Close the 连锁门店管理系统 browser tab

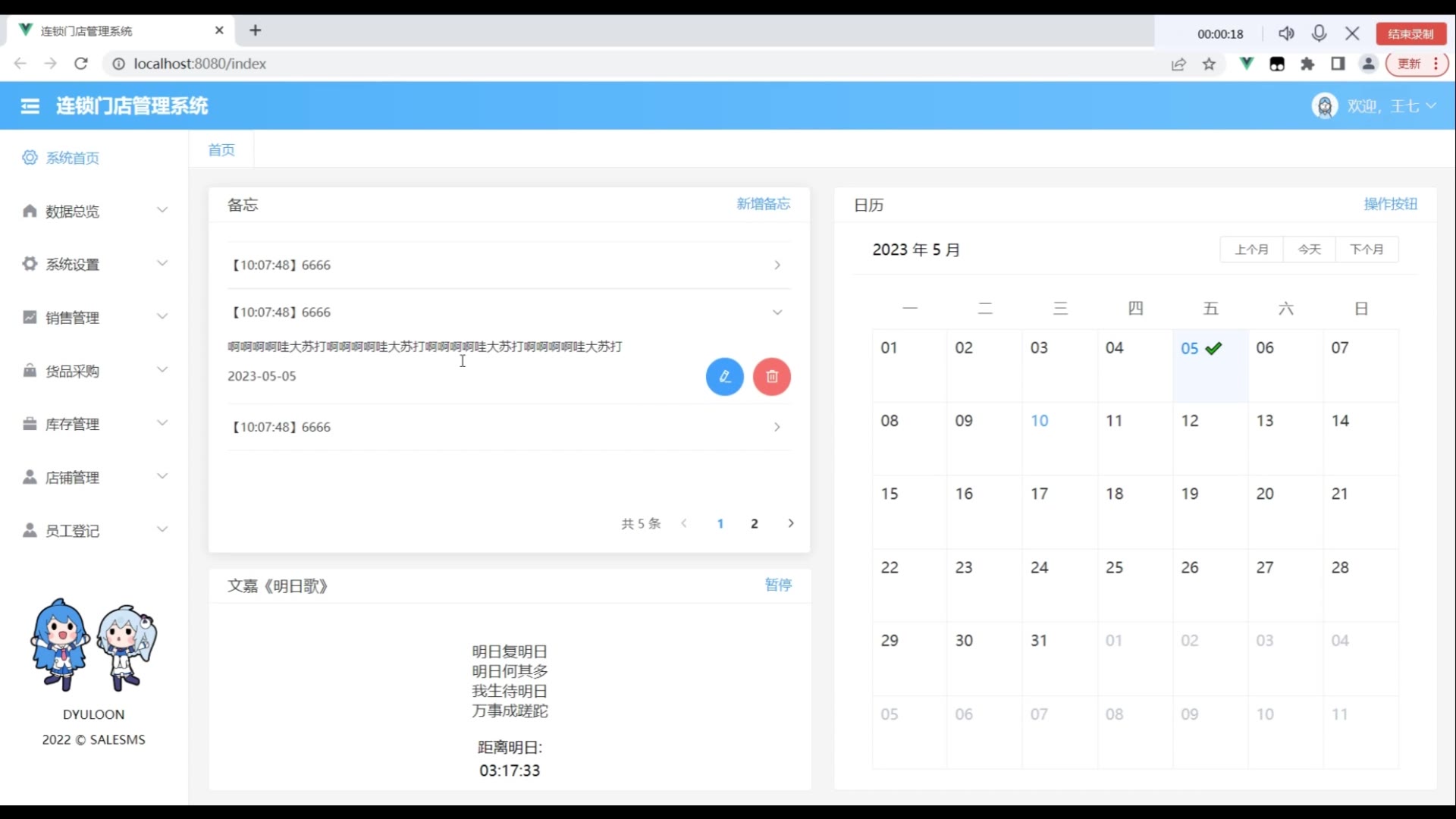point(219,30)
